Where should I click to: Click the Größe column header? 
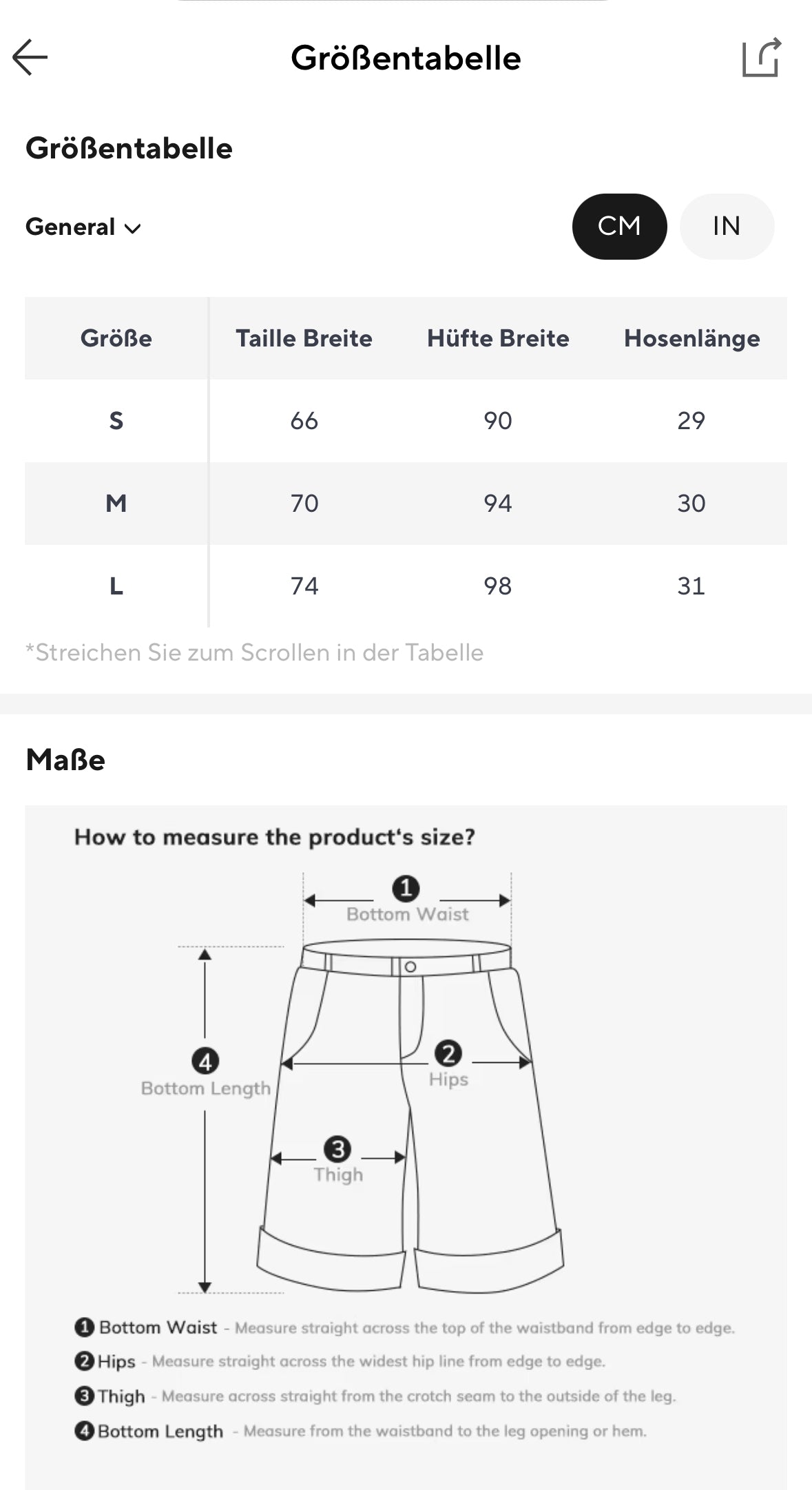point(116,338)
